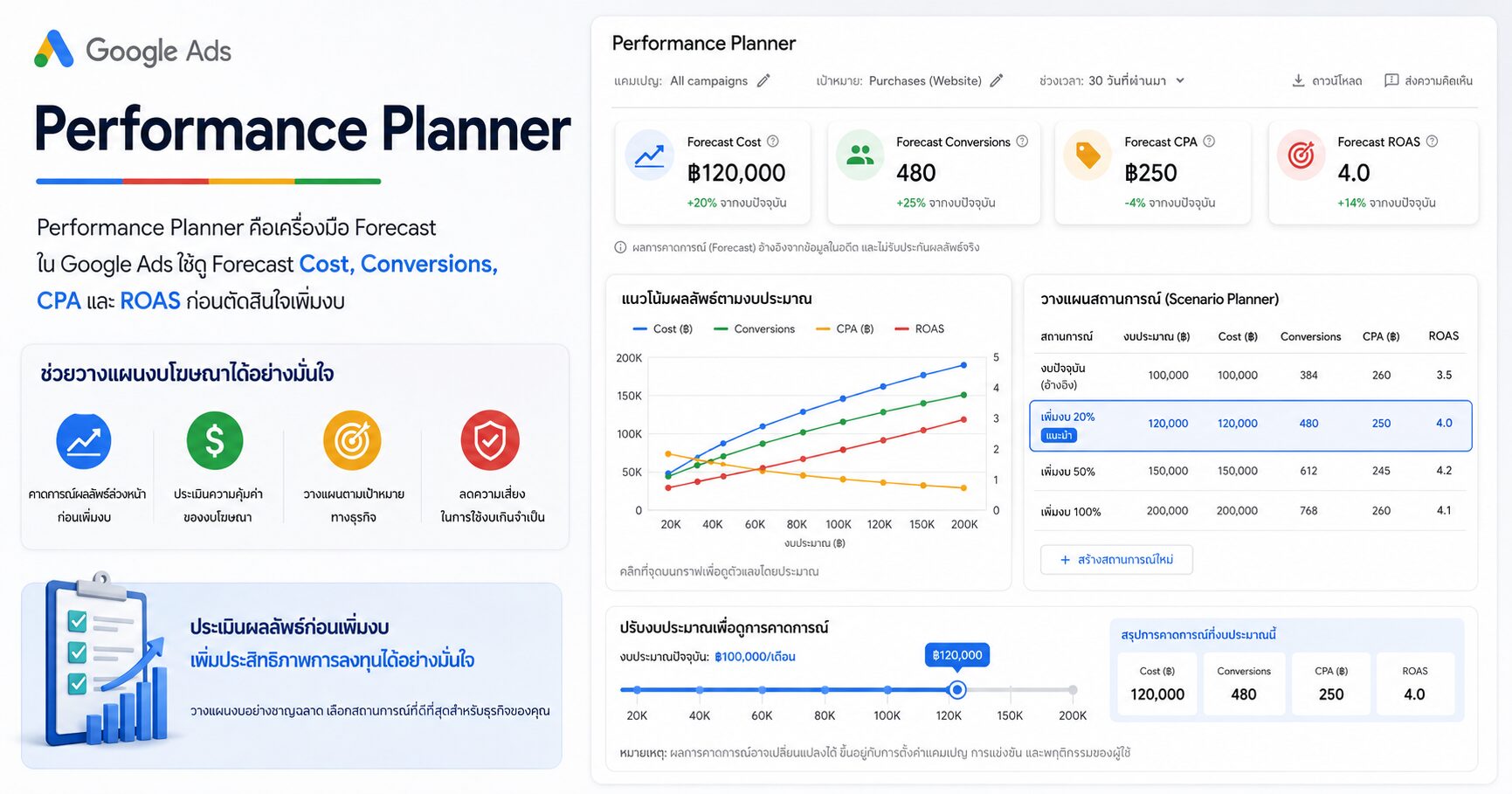1512x794 pixels.
Task: Select the เพิ่มงบ 20% recommended scenario
Action: pyautogui.click(x=1250, y=425)
